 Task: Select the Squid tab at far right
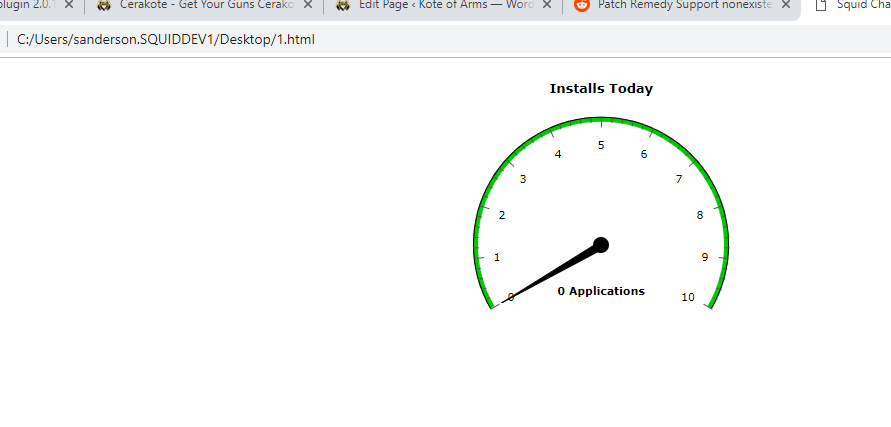click(x=855, y=5)
